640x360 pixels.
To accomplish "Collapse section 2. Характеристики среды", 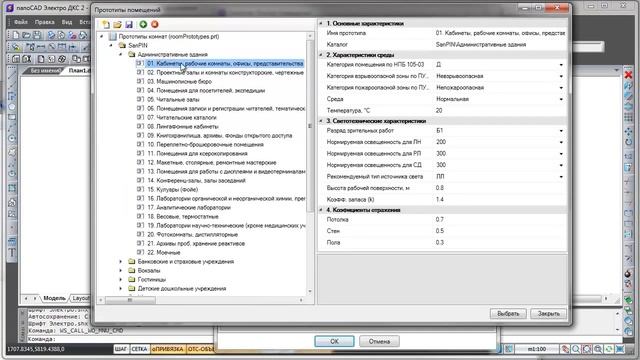I will pos(321,55).
